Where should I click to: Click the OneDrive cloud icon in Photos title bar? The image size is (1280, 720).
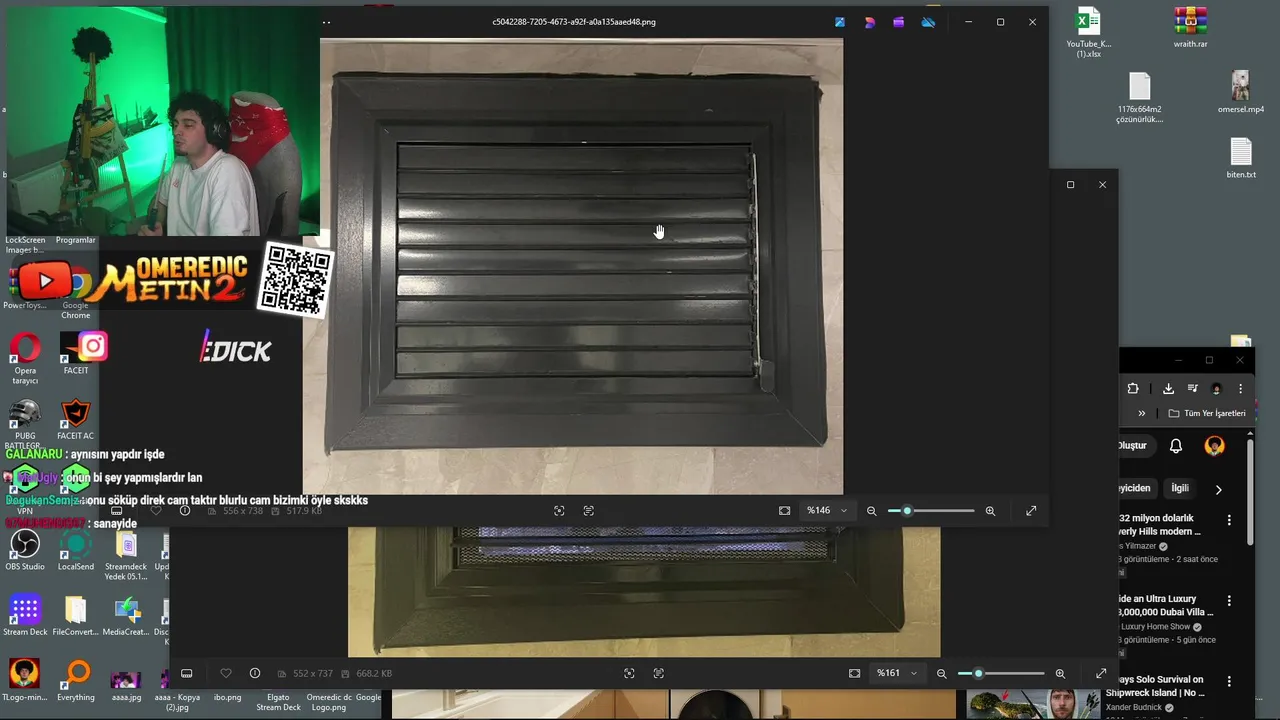coord(928,22)
